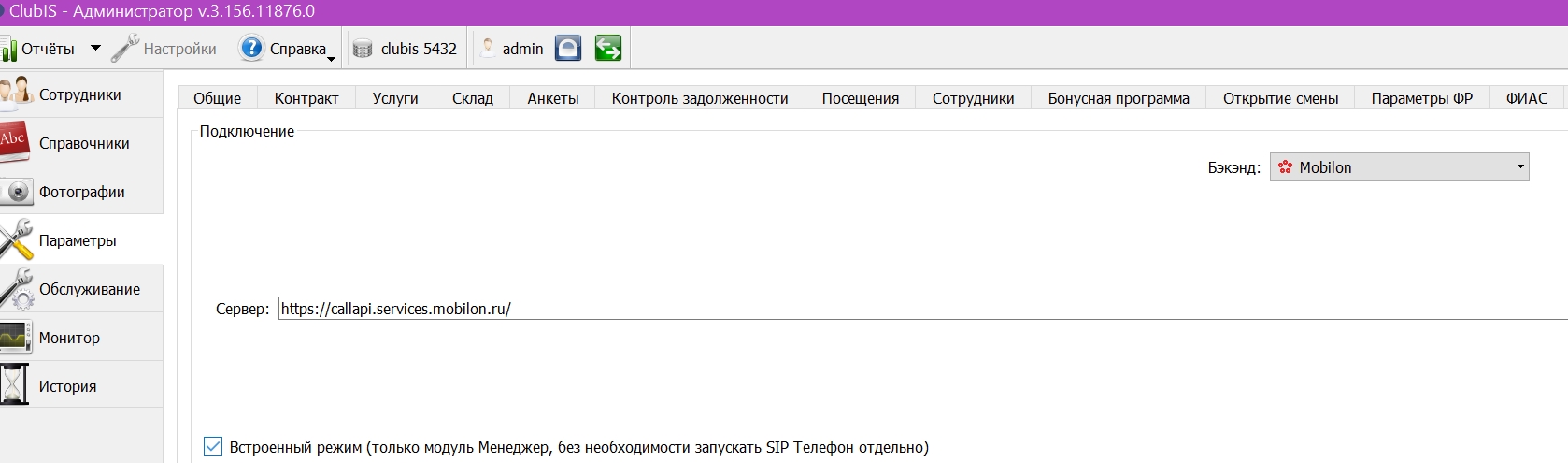Expand the Отчёты dropdown arrow
Image resolution: width=1568 pixels, height=463 pixels.
point(95,48)
